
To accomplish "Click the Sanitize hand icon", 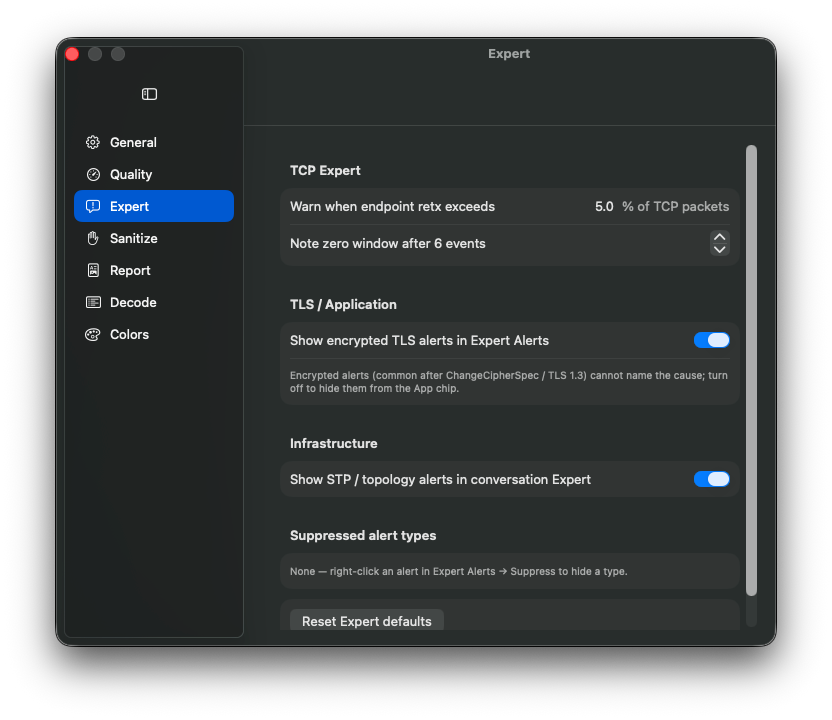I will click(x=93, y=238).
